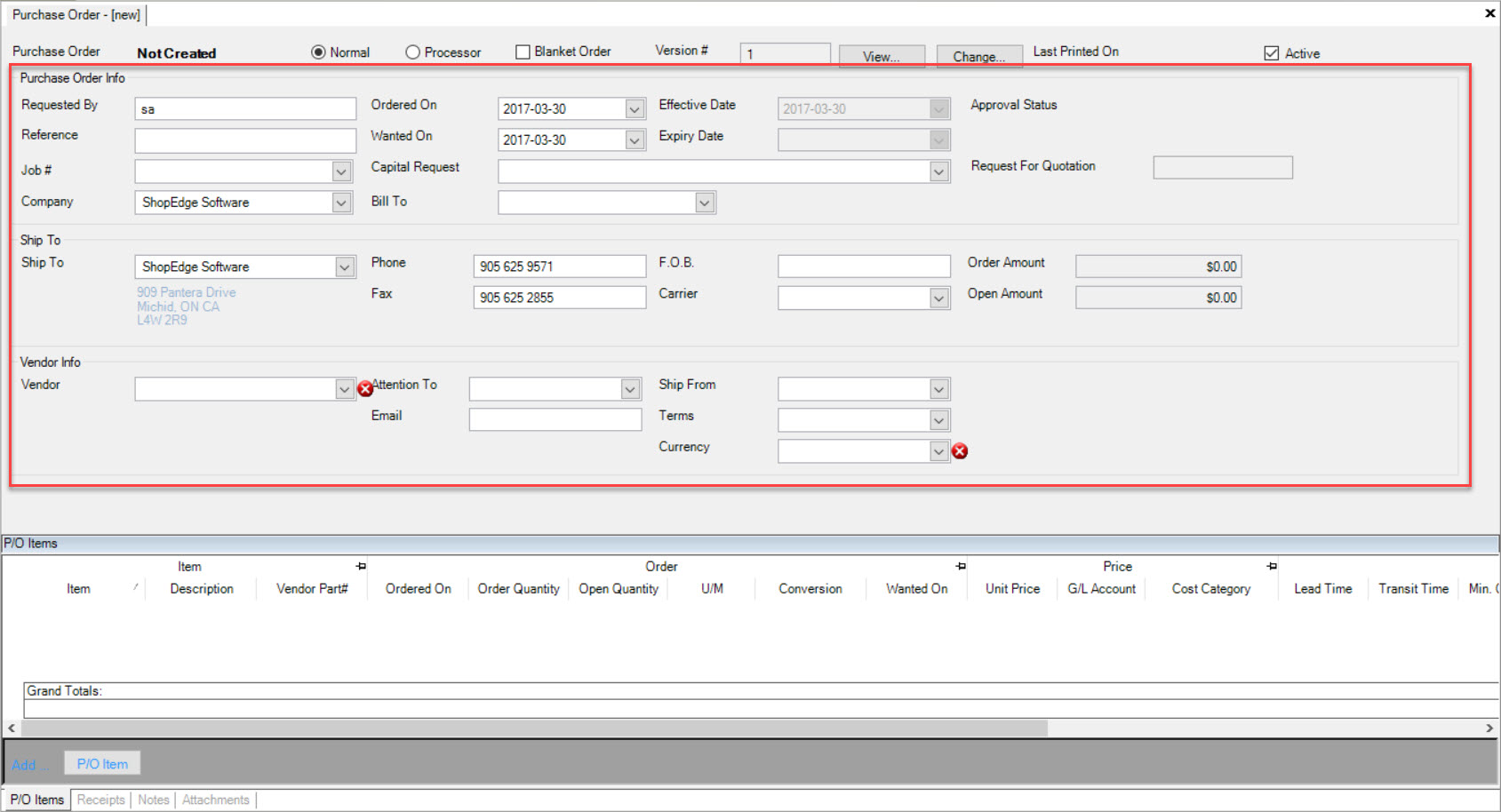The width and height of the screenshot is (1501, 812).
Task: Click the Transit Time column header
Action: 1413,589
